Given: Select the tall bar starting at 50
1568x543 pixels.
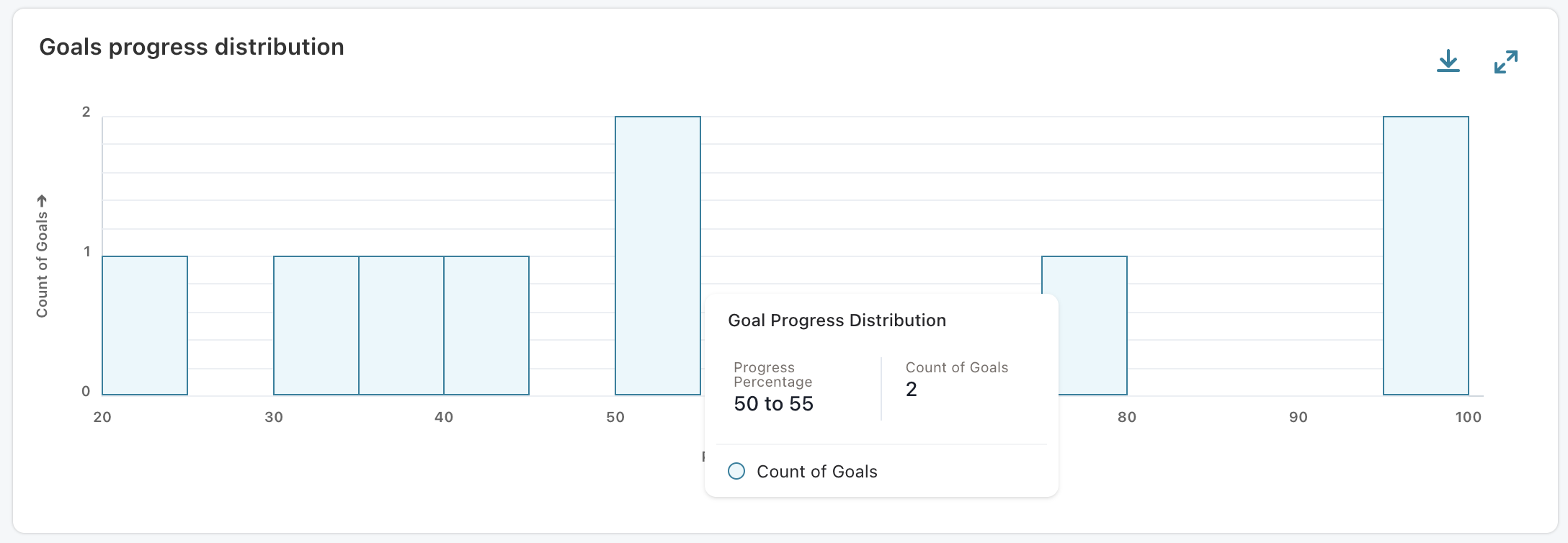Looking at the screenshot, I should click(658, 256).
